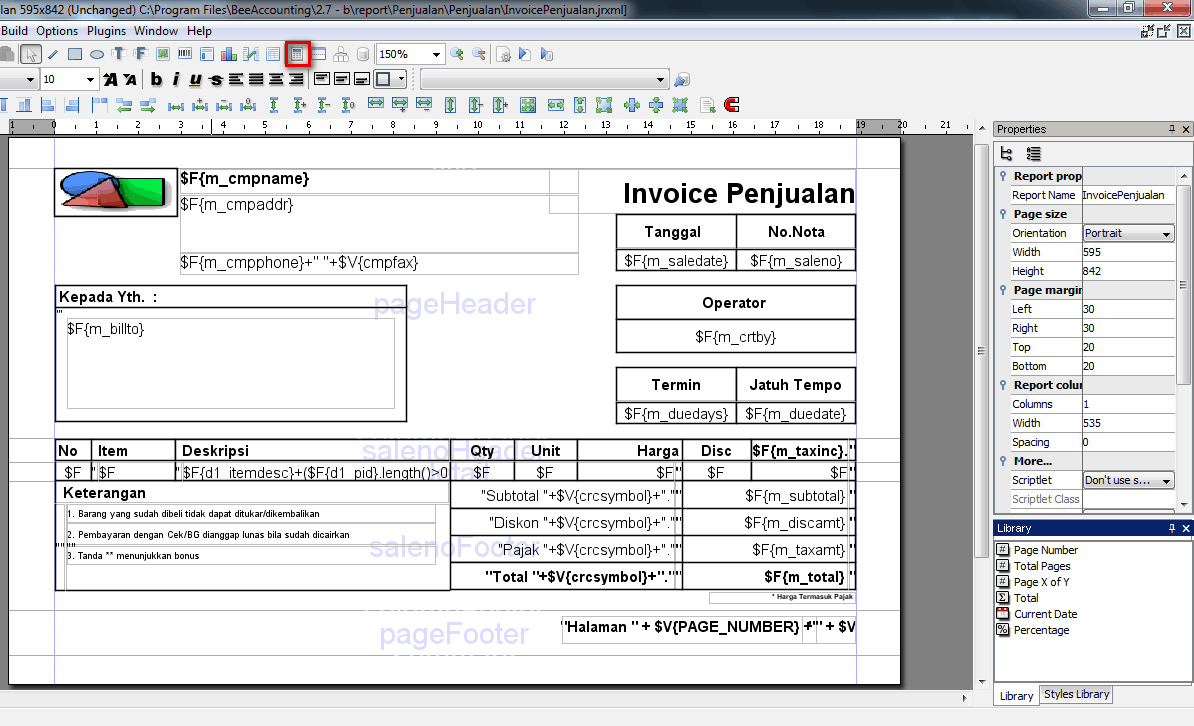Select the Static Text tool
The height and width of the screenshot is (726, 1194).
click(x=117, y=54)
